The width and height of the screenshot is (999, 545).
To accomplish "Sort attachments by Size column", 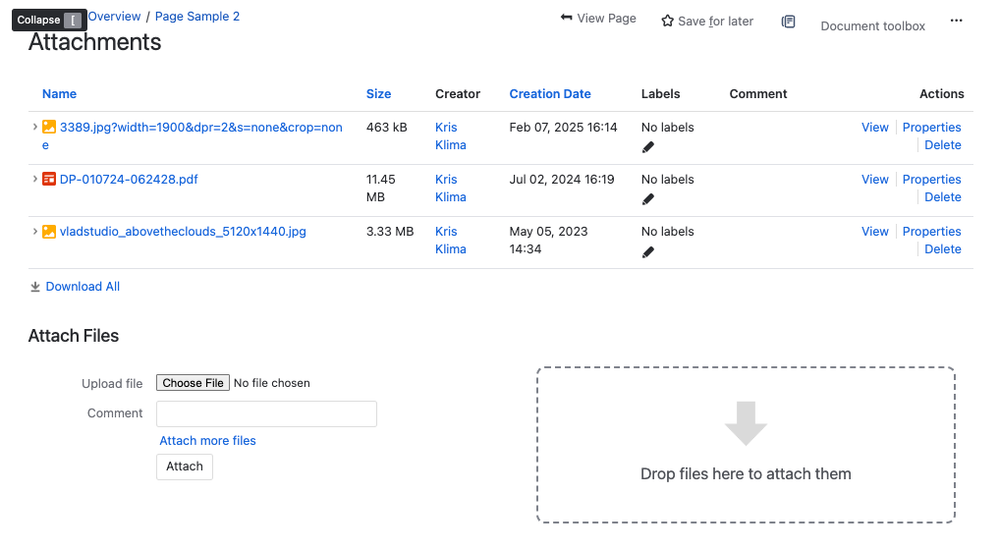I will [x=378, y=94].
